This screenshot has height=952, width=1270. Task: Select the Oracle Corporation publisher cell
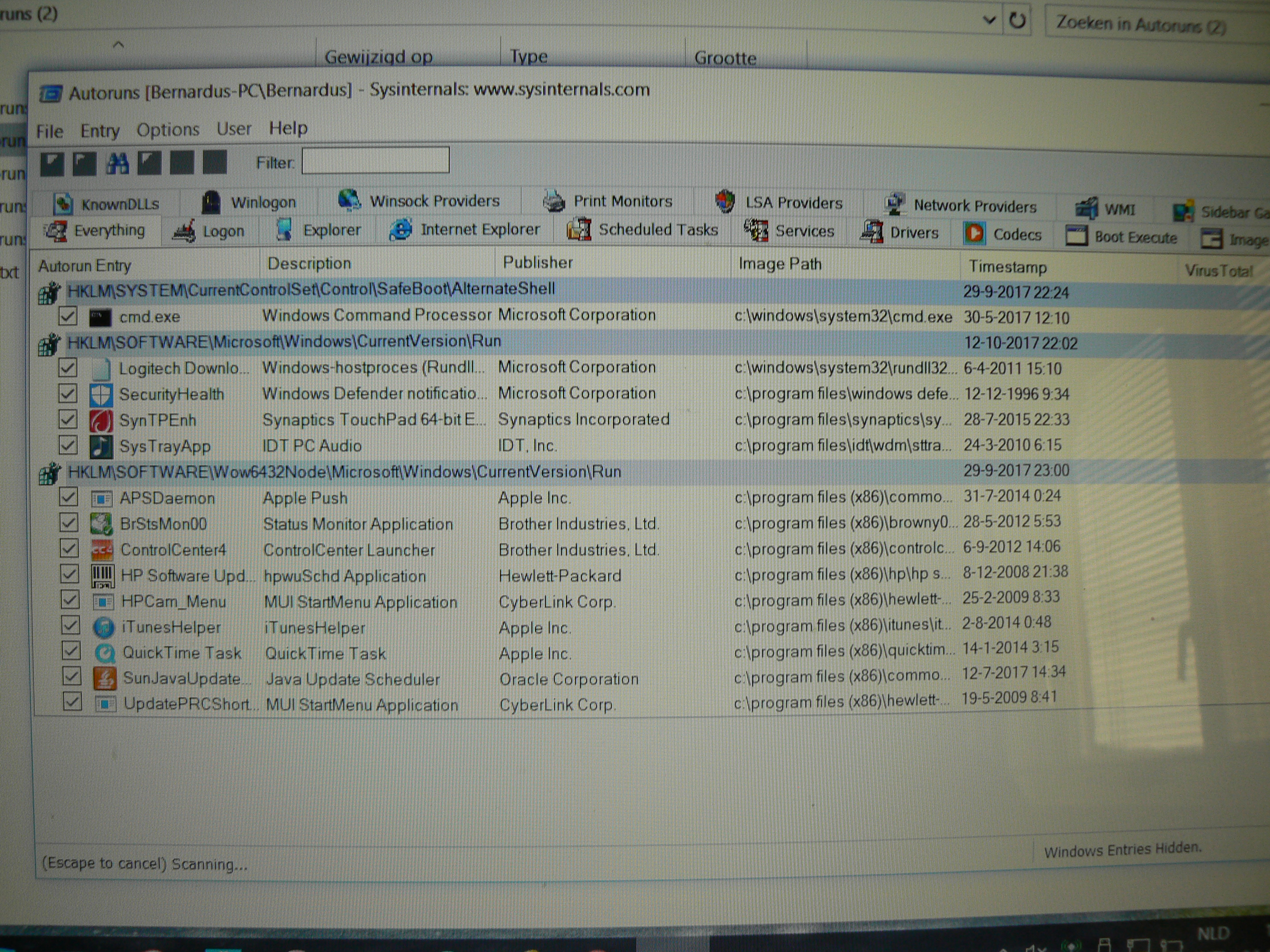[568, 679]
